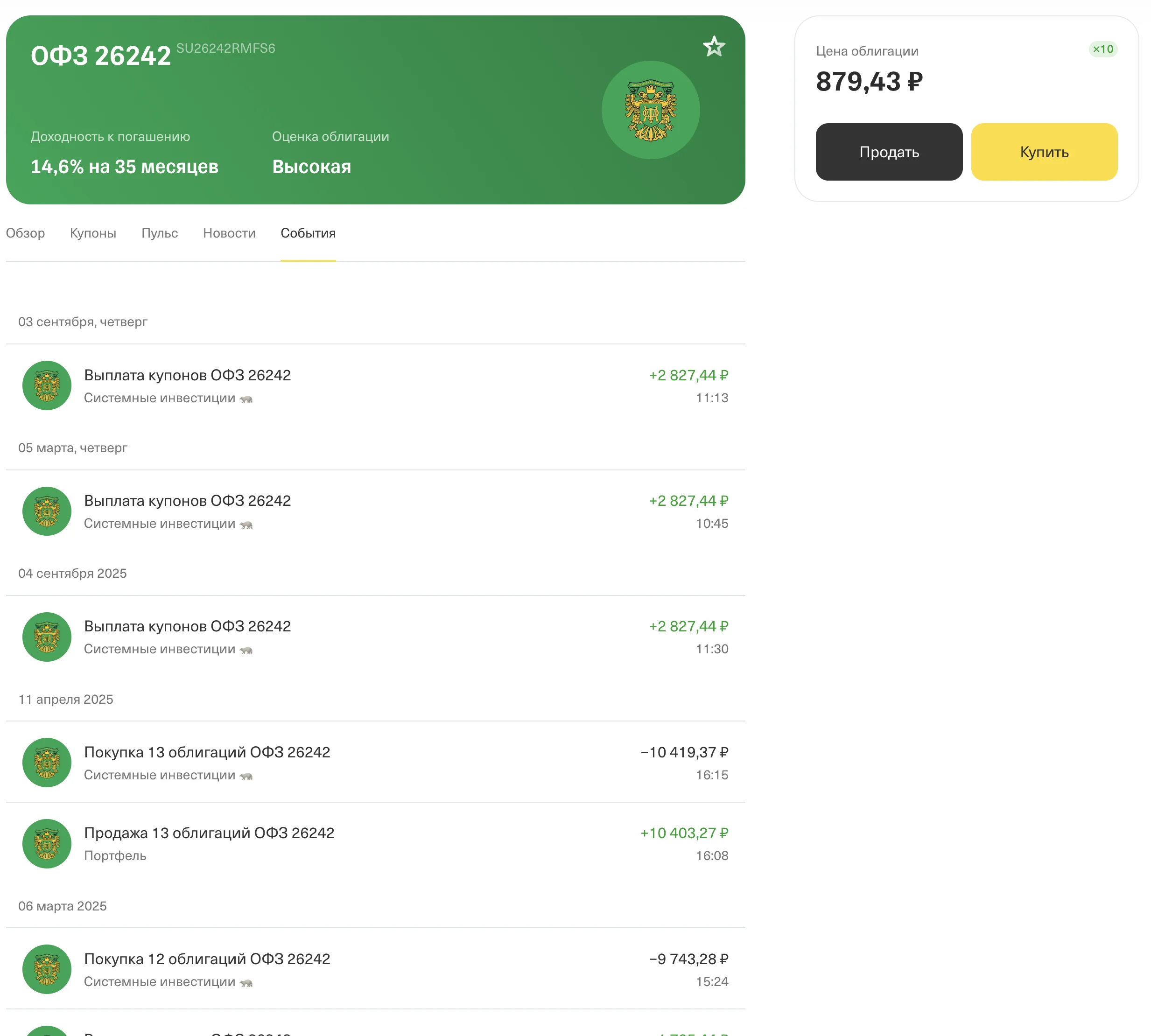Click bond icon of 12-bond purchase row

[47, 969]
